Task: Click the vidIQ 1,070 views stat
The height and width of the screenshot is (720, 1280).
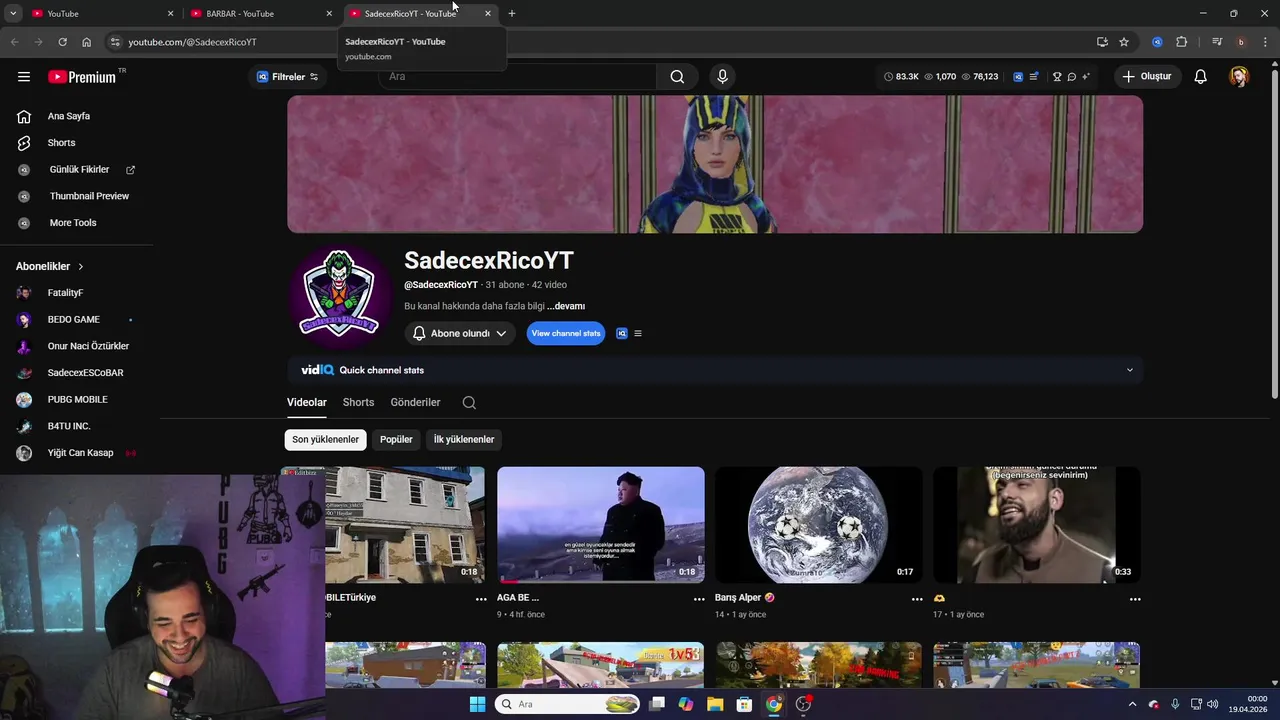Action: coord(940,77)
